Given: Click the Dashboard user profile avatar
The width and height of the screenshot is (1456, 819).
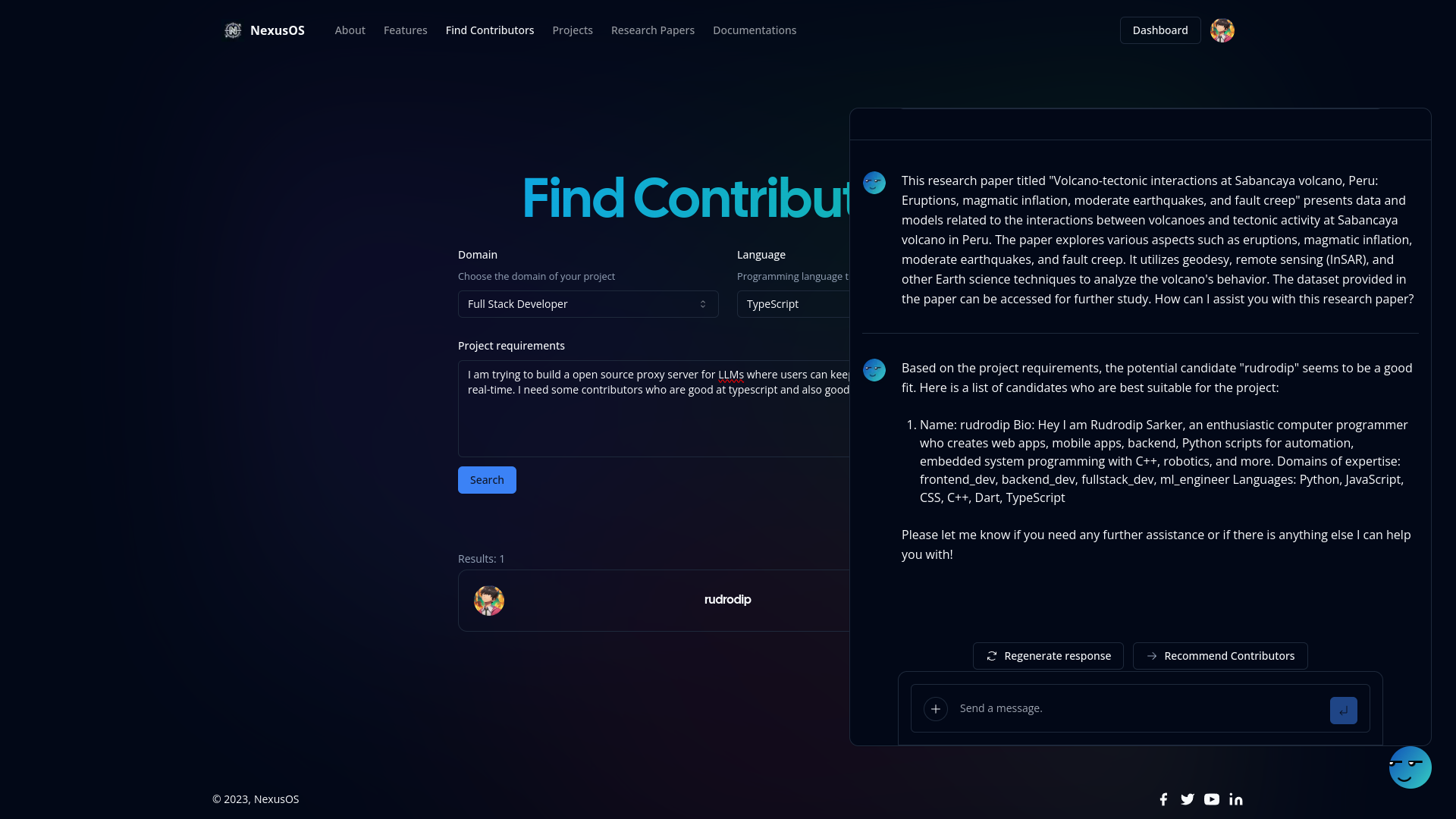Looking at the screenshot, I should click(x=1222, y=30).
